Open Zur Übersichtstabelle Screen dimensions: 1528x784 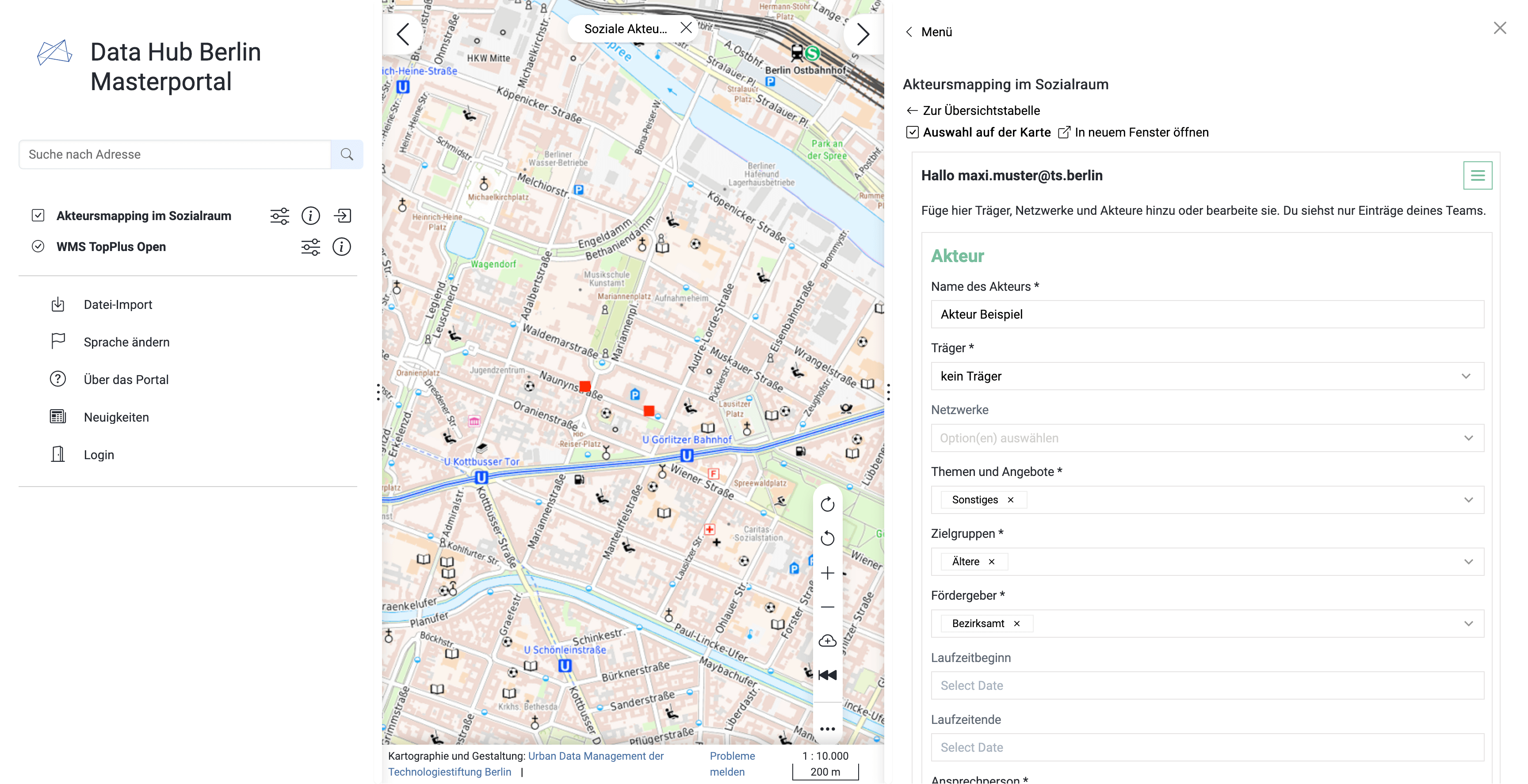click(981, 110)
